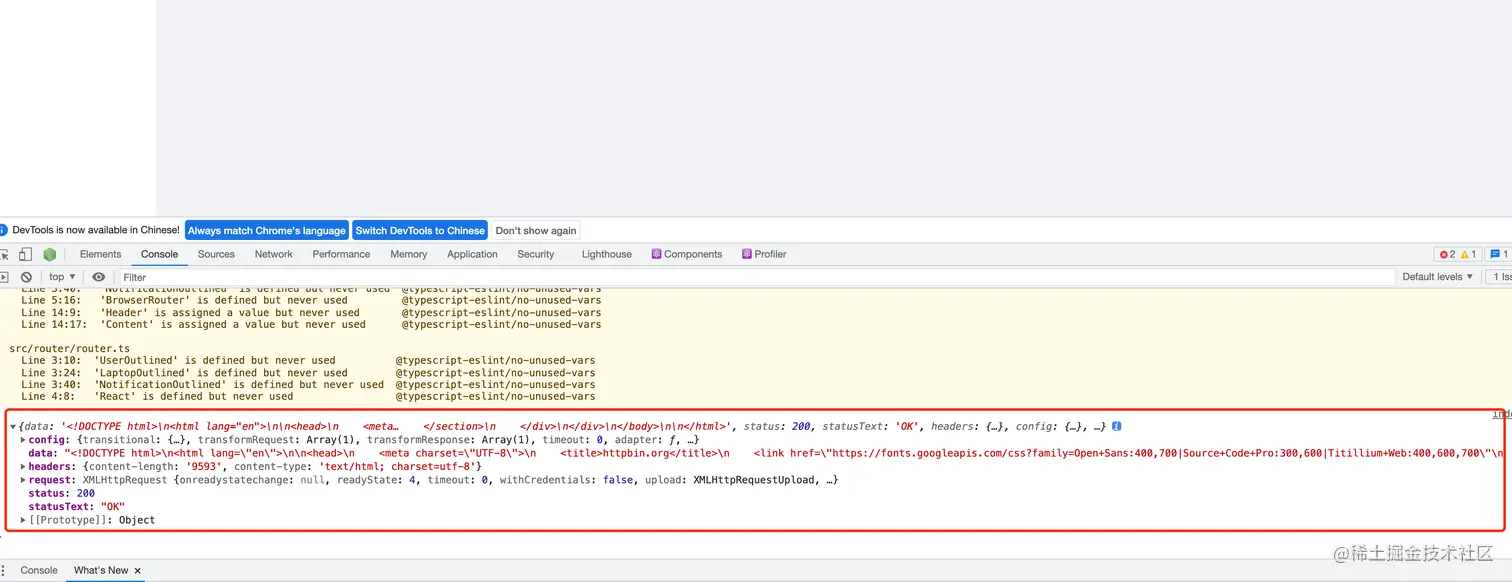
Task: Click the 'Content' assigned warning line
Action: click(x=311, y=324)
